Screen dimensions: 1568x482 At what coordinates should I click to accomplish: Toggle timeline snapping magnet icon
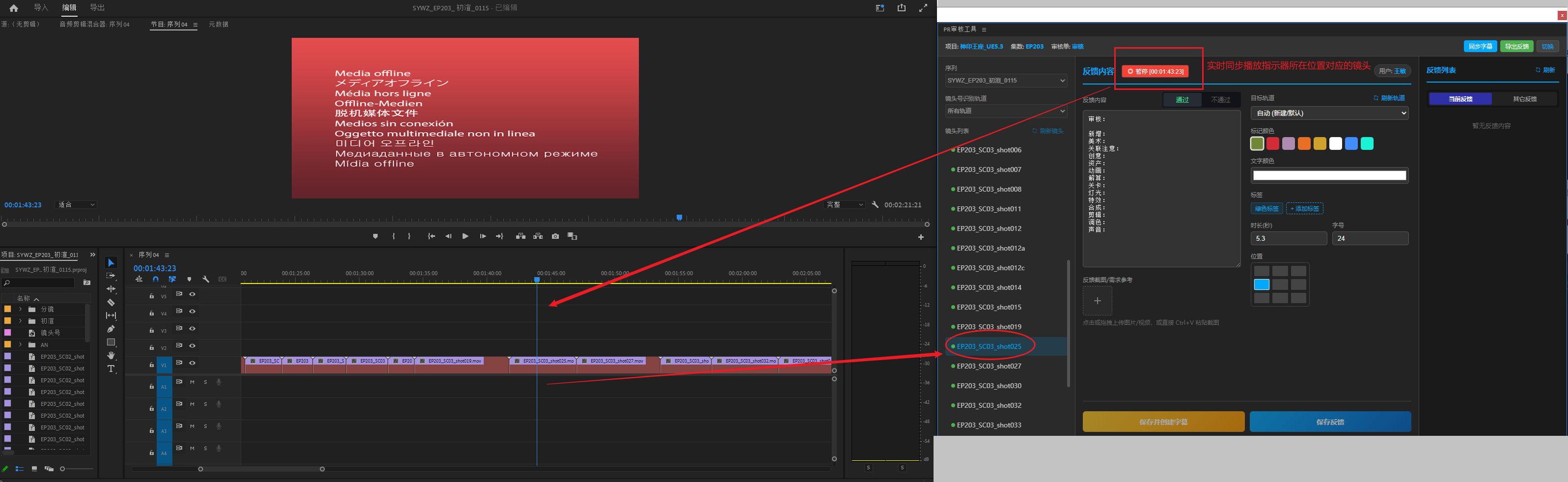[x=156, y=279]
